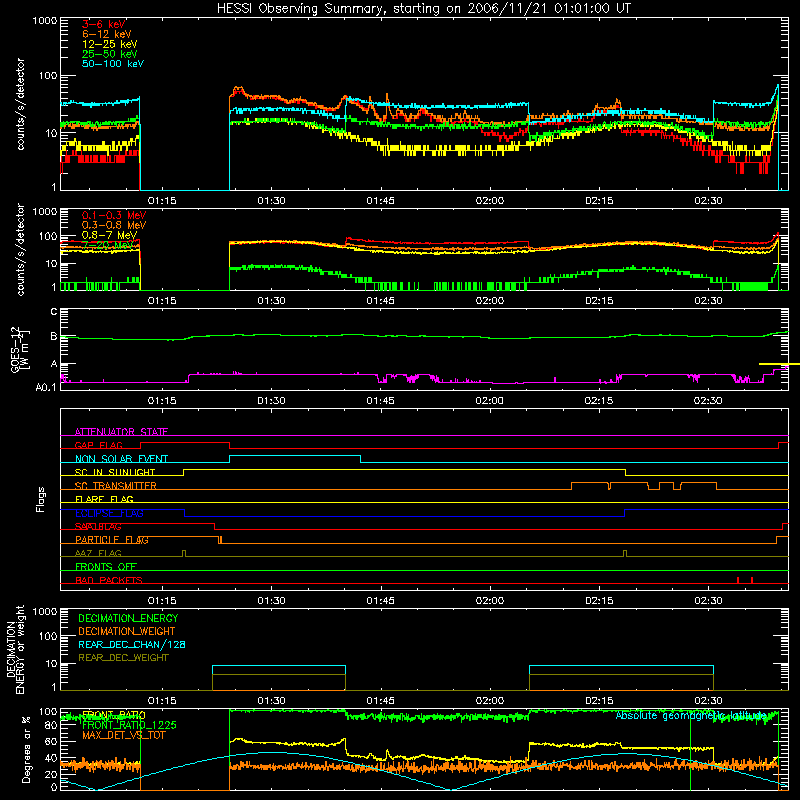Select the NON_SOLAR_EVENT flag label
Image resolution: width=800 pixels, height=800 pixels.
[121, 459]
